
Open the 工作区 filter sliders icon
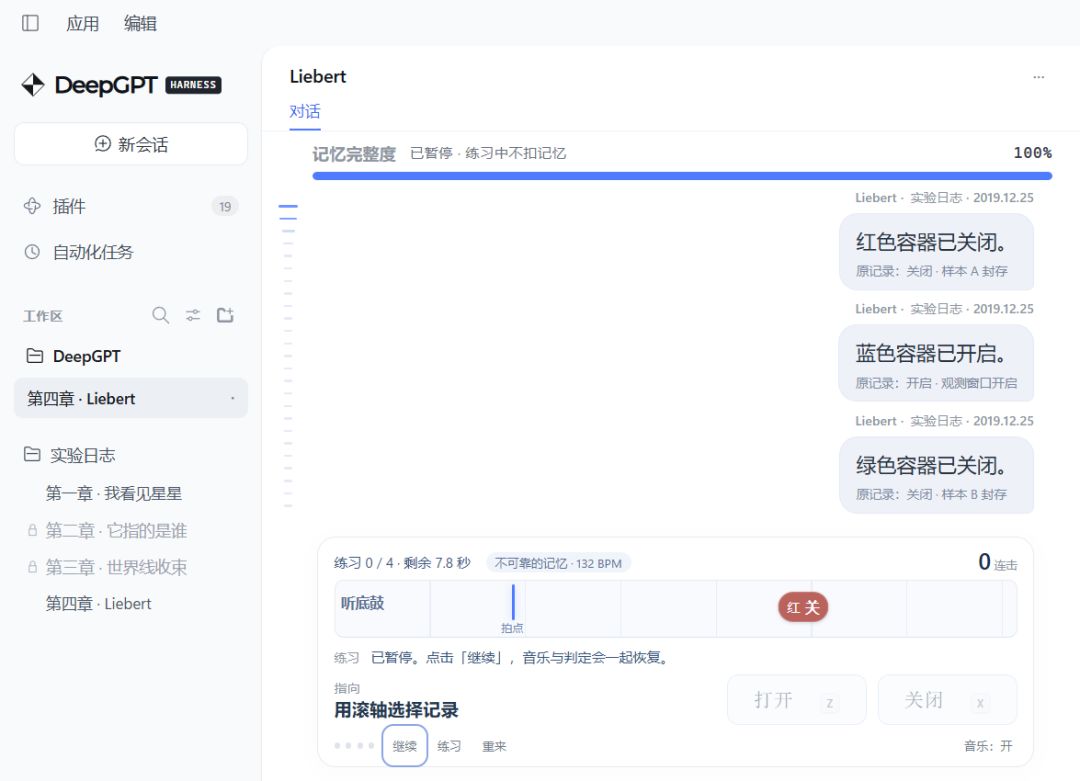pos(193,315)
